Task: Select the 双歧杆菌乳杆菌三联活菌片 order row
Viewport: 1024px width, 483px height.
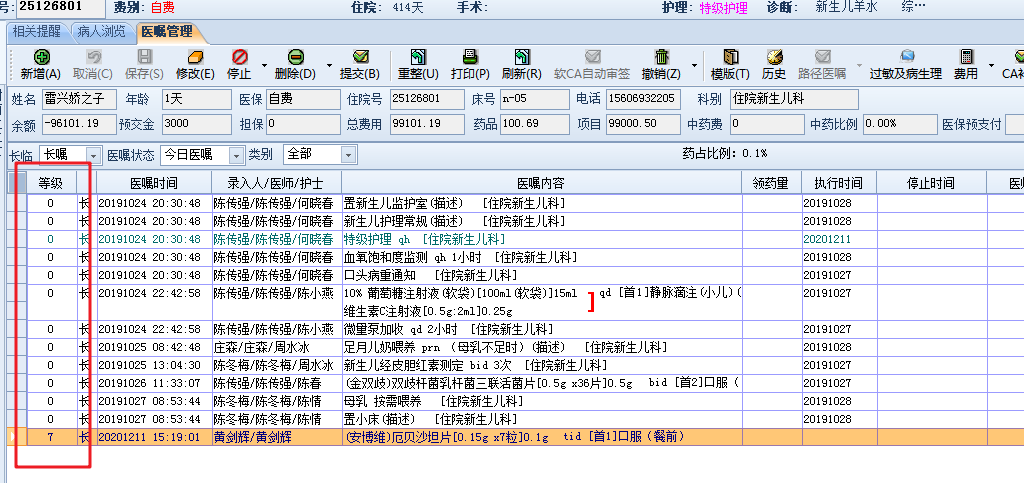Action: (x=516, y=382)
